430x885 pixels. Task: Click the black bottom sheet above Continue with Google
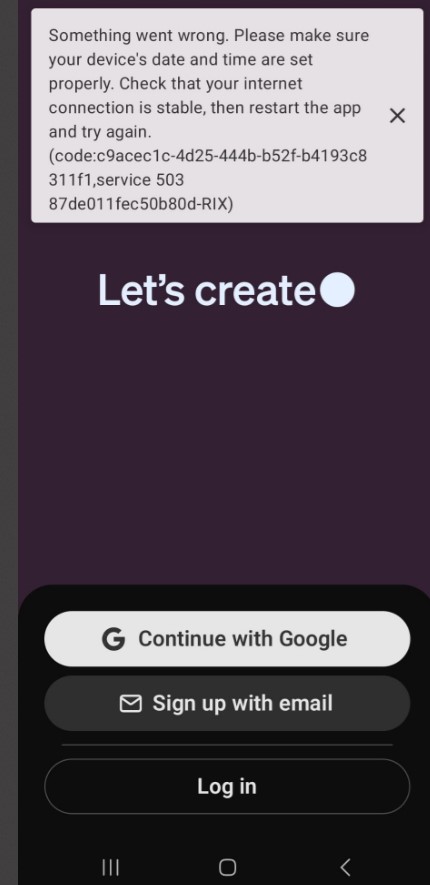pos(226,598)
